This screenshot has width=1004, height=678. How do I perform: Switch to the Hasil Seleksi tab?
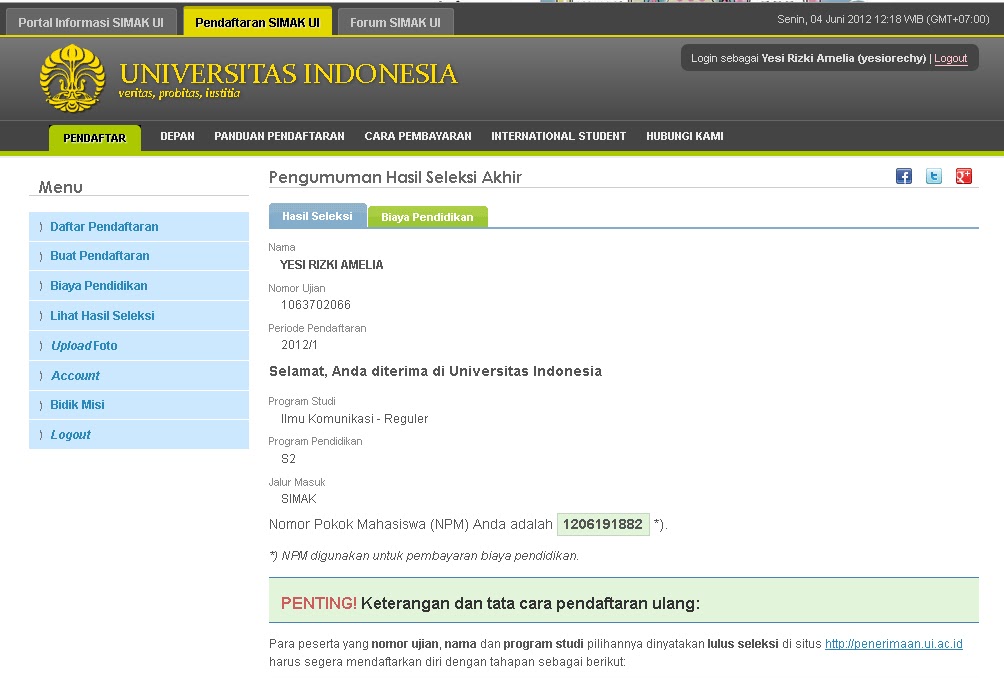[x=318, y=216]
